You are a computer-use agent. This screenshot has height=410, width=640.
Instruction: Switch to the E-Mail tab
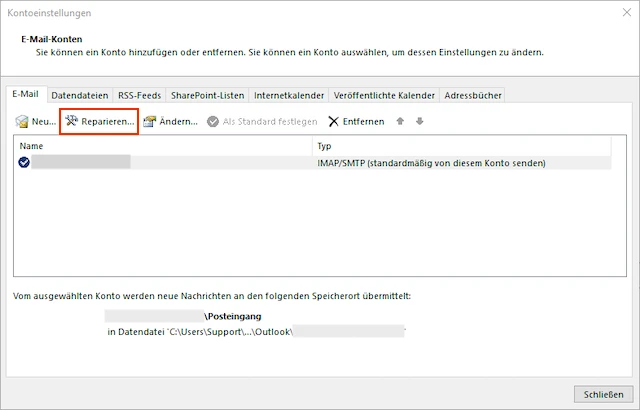point(25,94)
